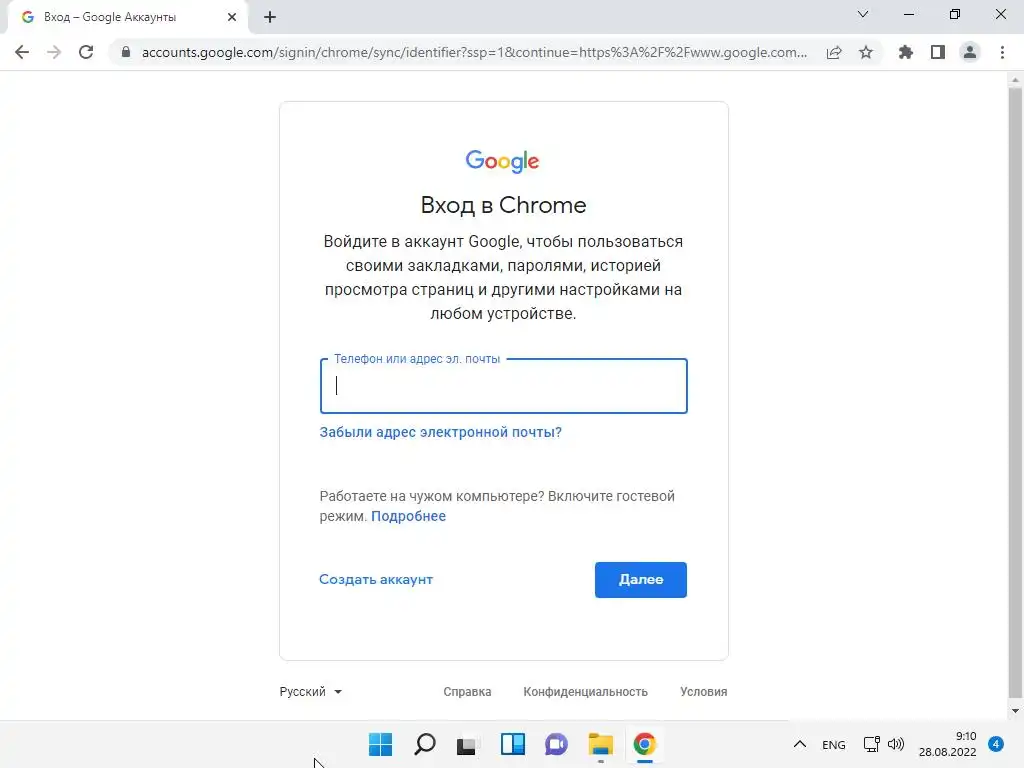Click 'Создать аккаунт' link
Viewport: 1024px width, 768px height.
coord(376,579)
